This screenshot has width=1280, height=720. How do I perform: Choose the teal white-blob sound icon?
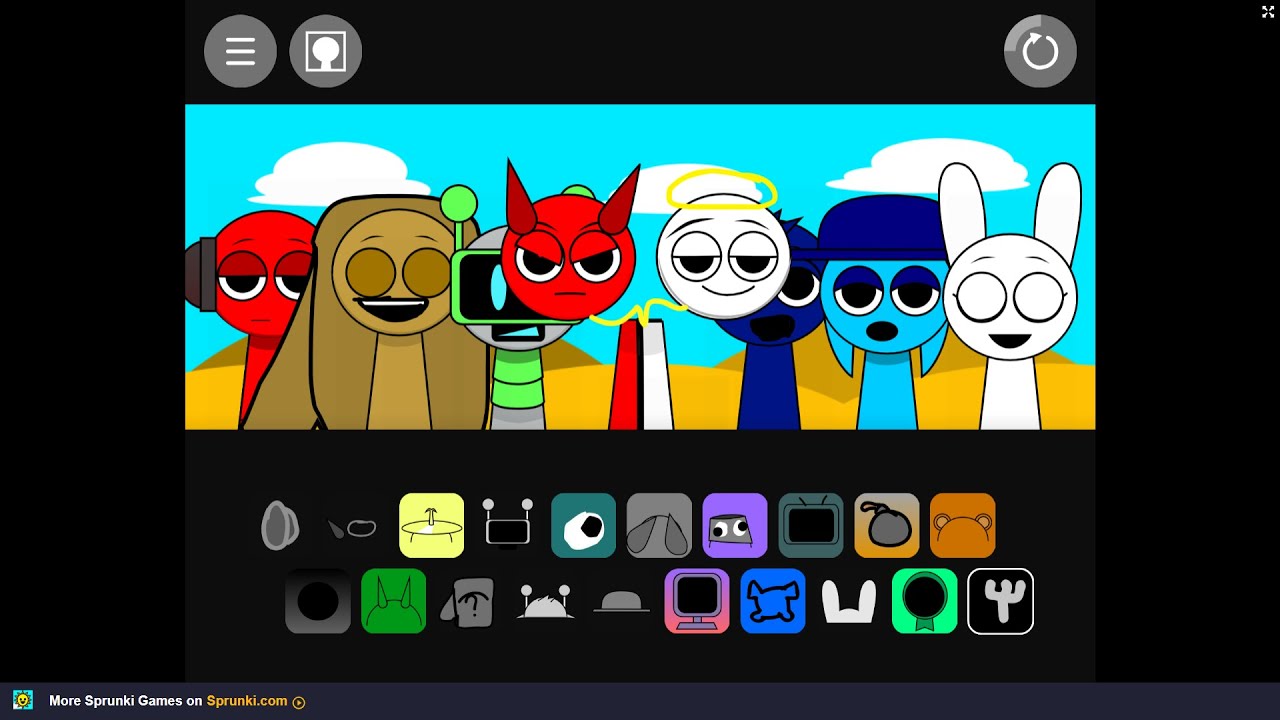click(583, 525)
